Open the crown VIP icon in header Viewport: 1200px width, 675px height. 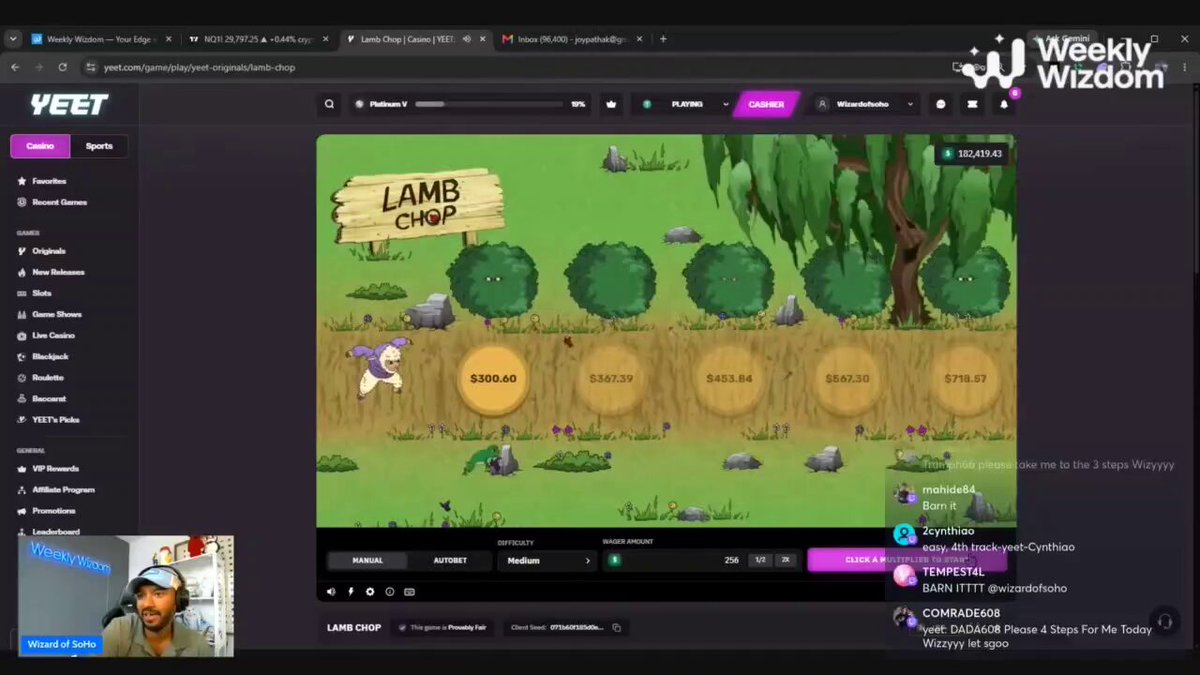[611, 104]
